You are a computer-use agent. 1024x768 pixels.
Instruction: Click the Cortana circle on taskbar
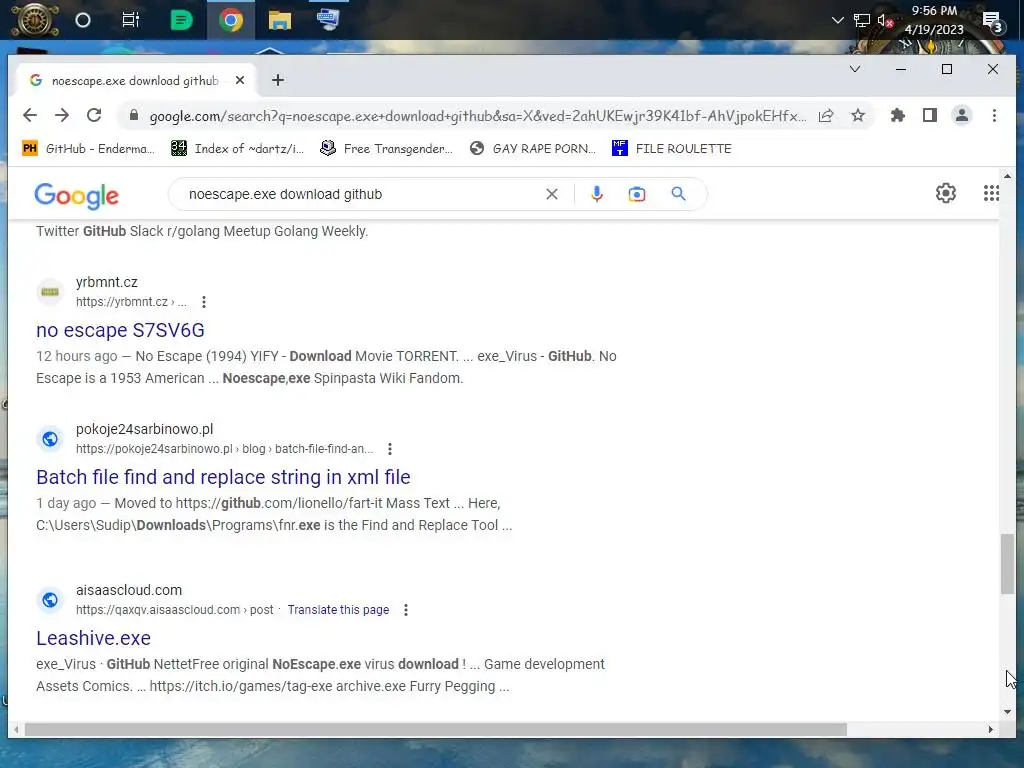point(83,20)
